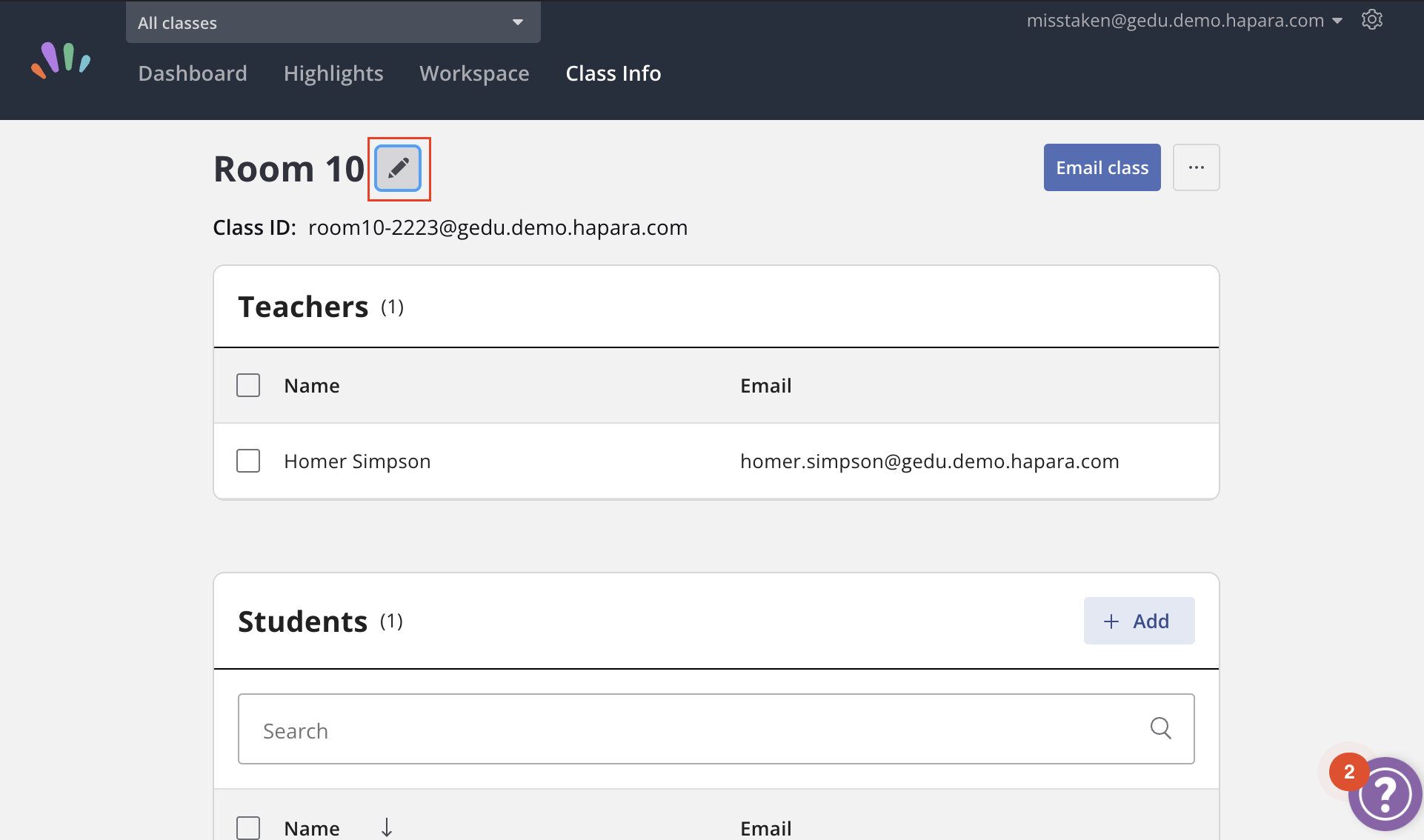Go to the Dashboard tab

(x=193, y=73)
